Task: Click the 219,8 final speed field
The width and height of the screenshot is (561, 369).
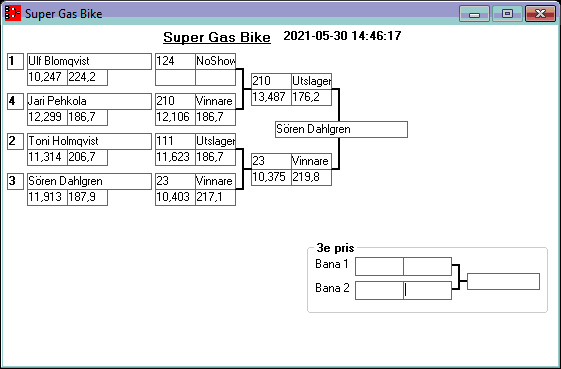Action: coord(311,178)
